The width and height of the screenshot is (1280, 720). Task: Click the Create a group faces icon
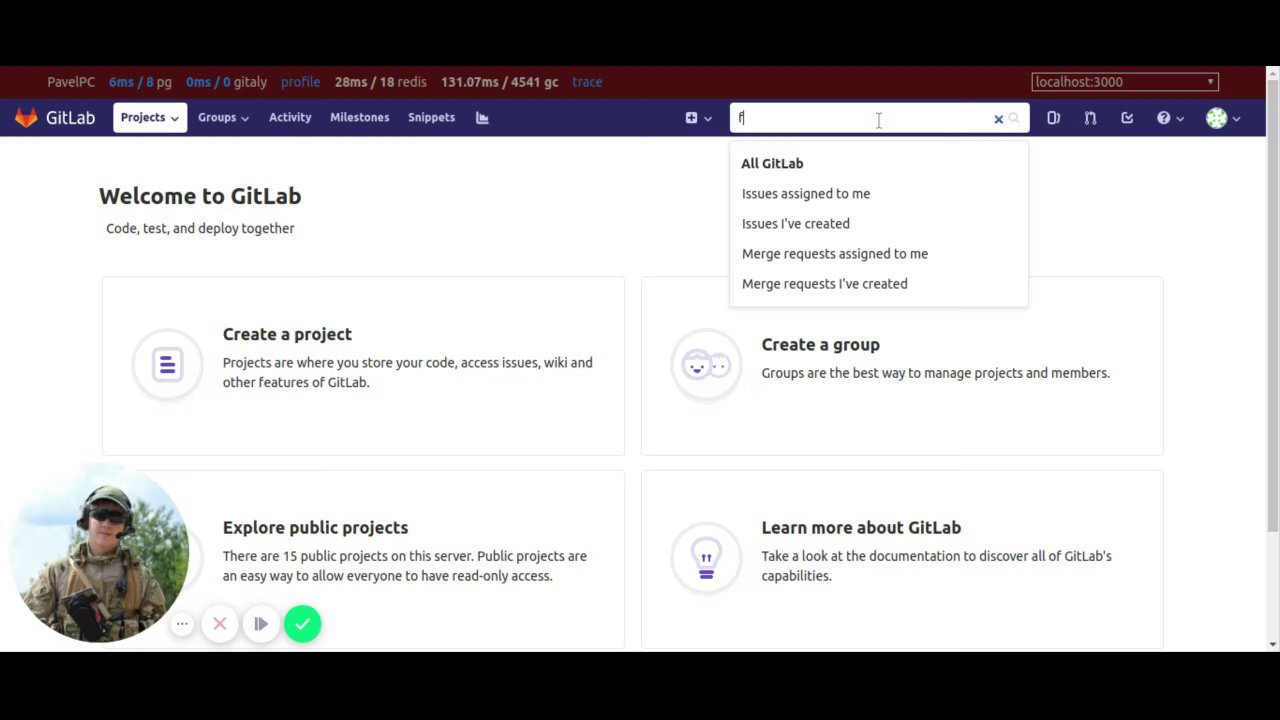coord(706,364)
